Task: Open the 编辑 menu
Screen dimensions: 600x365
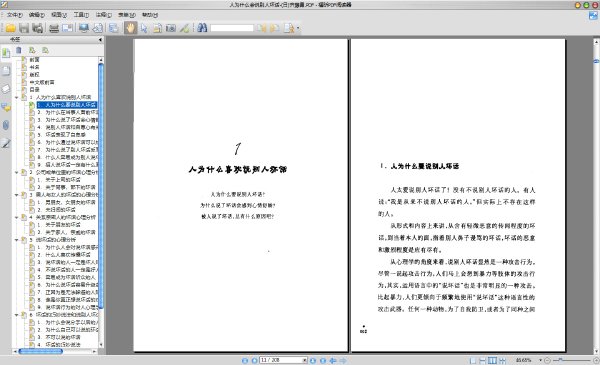Action: click(37, 15)
